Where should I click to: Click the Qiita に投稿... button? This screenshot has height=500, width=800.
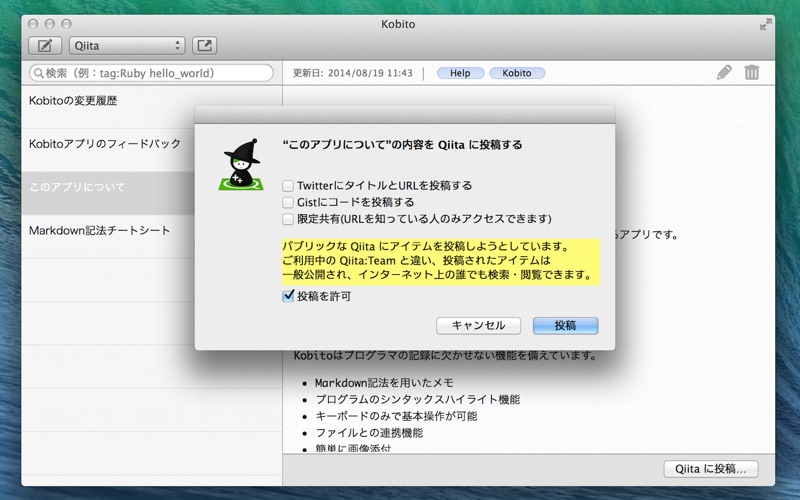click(x=711, y=469)
